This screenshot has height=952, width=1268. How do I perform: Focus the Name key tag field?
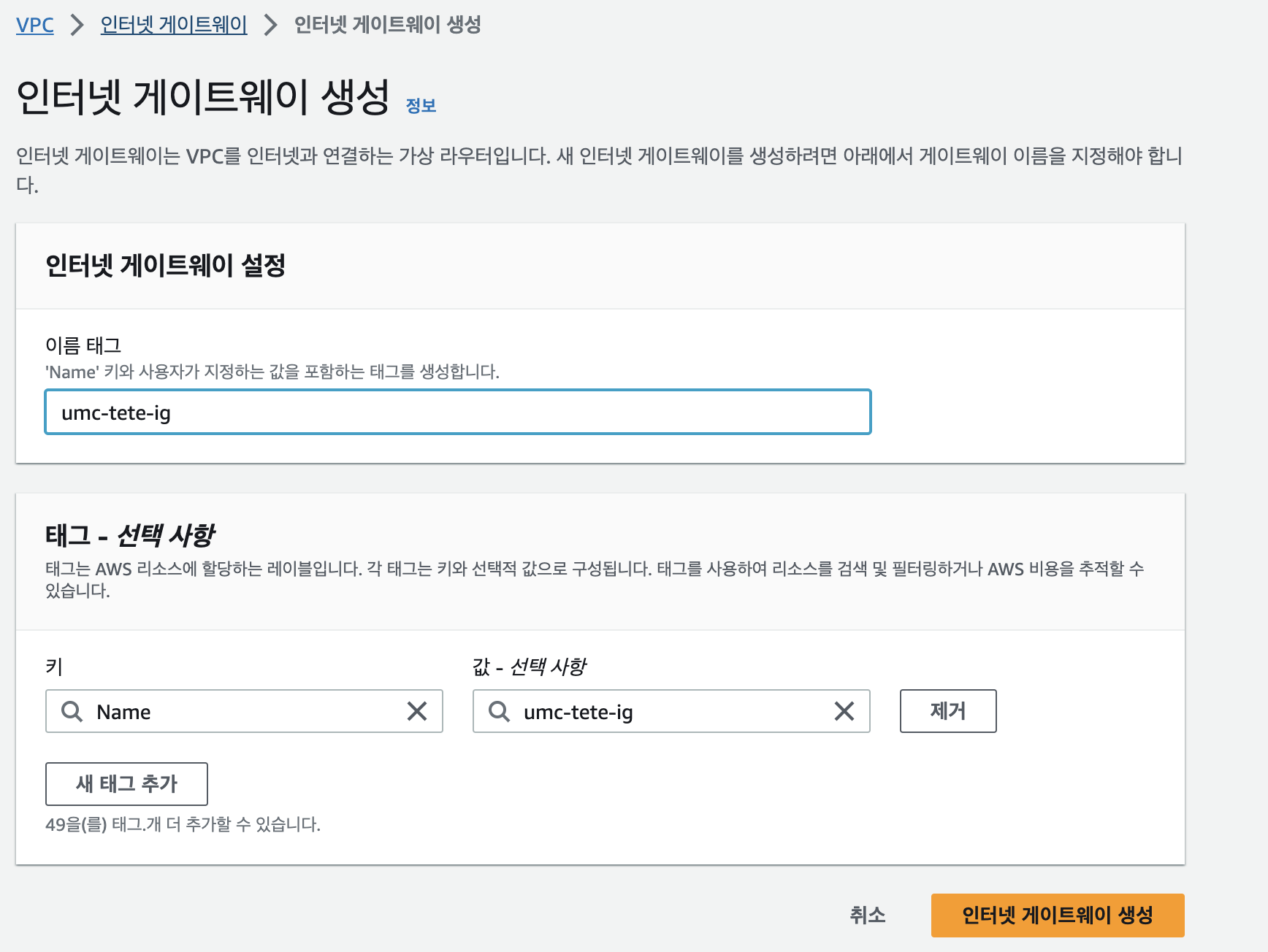pos(244,711)
